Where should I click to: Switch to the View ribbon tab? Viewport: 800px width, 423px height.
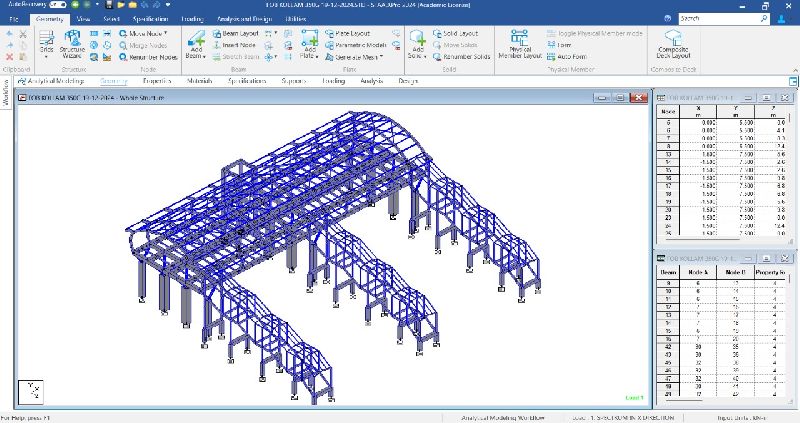coord(85,18)
